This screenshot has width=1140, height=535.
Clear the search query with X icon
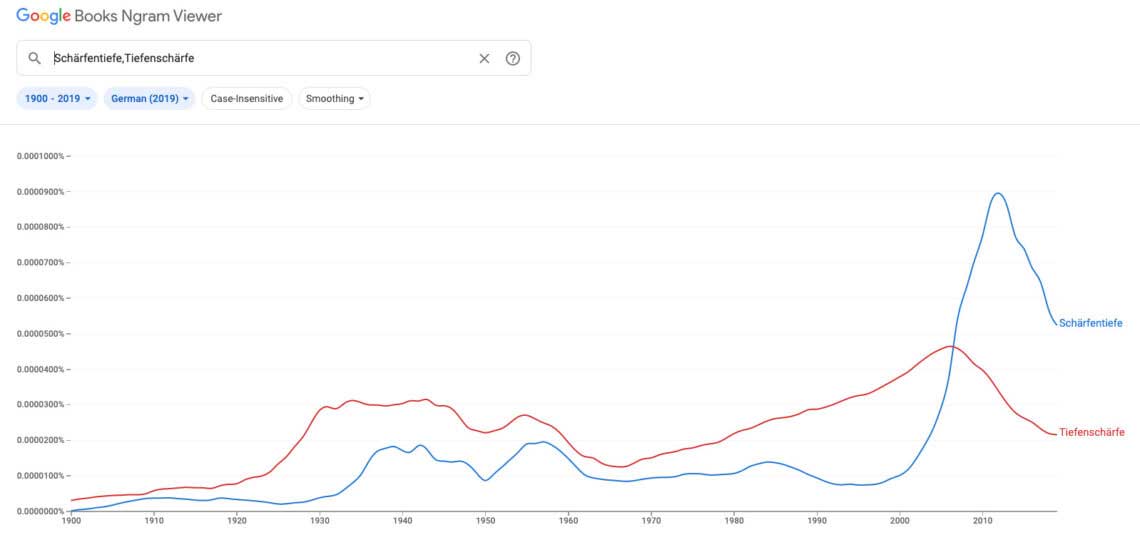(484, 59)
